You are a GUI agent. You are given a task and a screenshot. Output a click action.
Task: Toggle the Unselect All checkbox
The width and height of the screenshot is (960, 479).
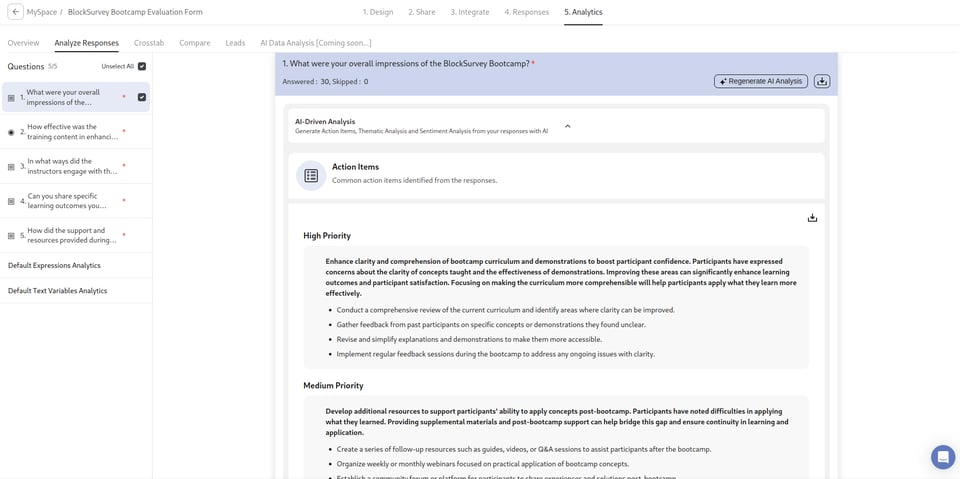[x=142, y=66]
